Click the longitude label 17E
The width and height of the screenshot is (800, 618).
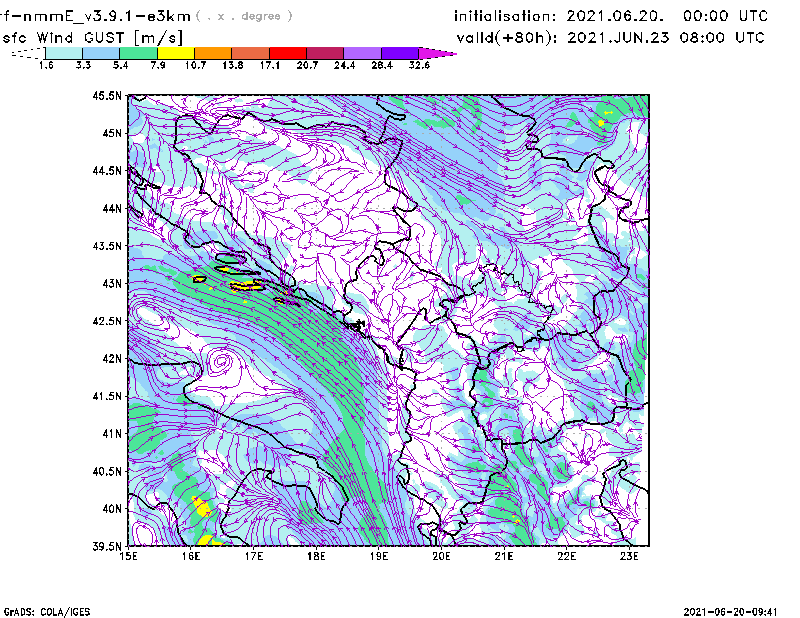254,556
